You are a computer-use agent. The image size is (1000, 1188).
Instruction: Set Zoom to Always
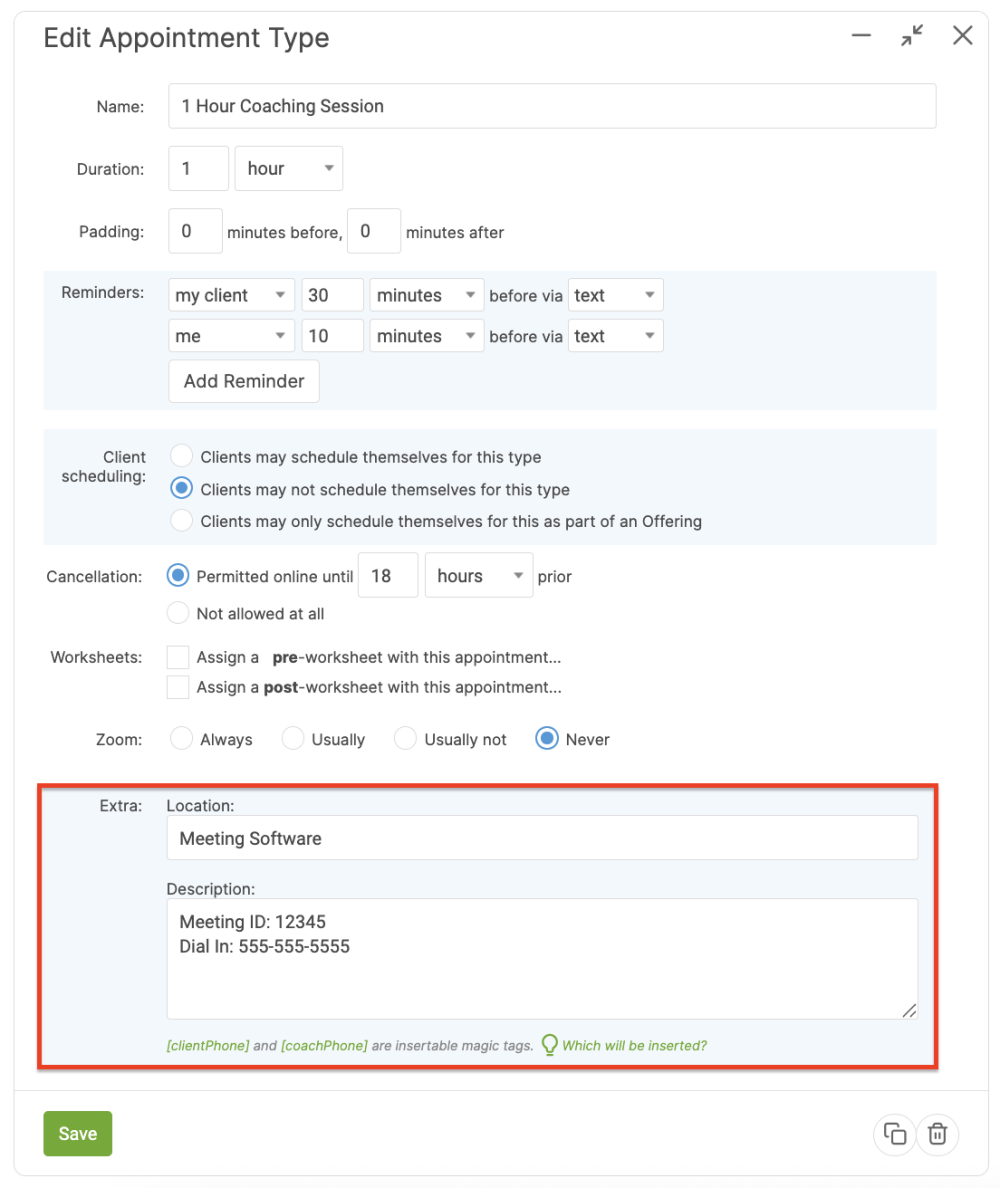click(x=181, y=739)
